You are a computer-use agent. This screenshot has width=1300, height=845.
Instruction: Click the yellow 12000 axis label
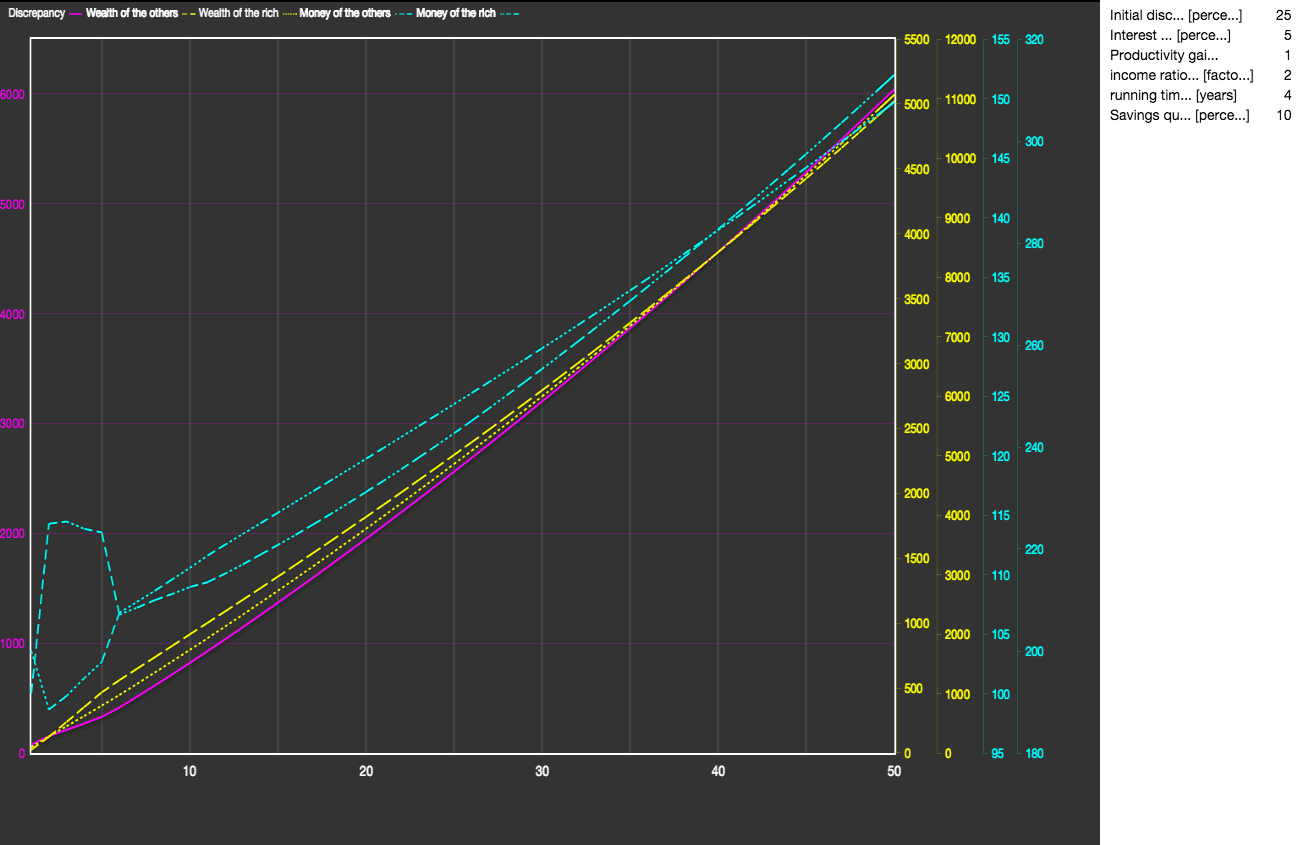[x=959, y=40]
